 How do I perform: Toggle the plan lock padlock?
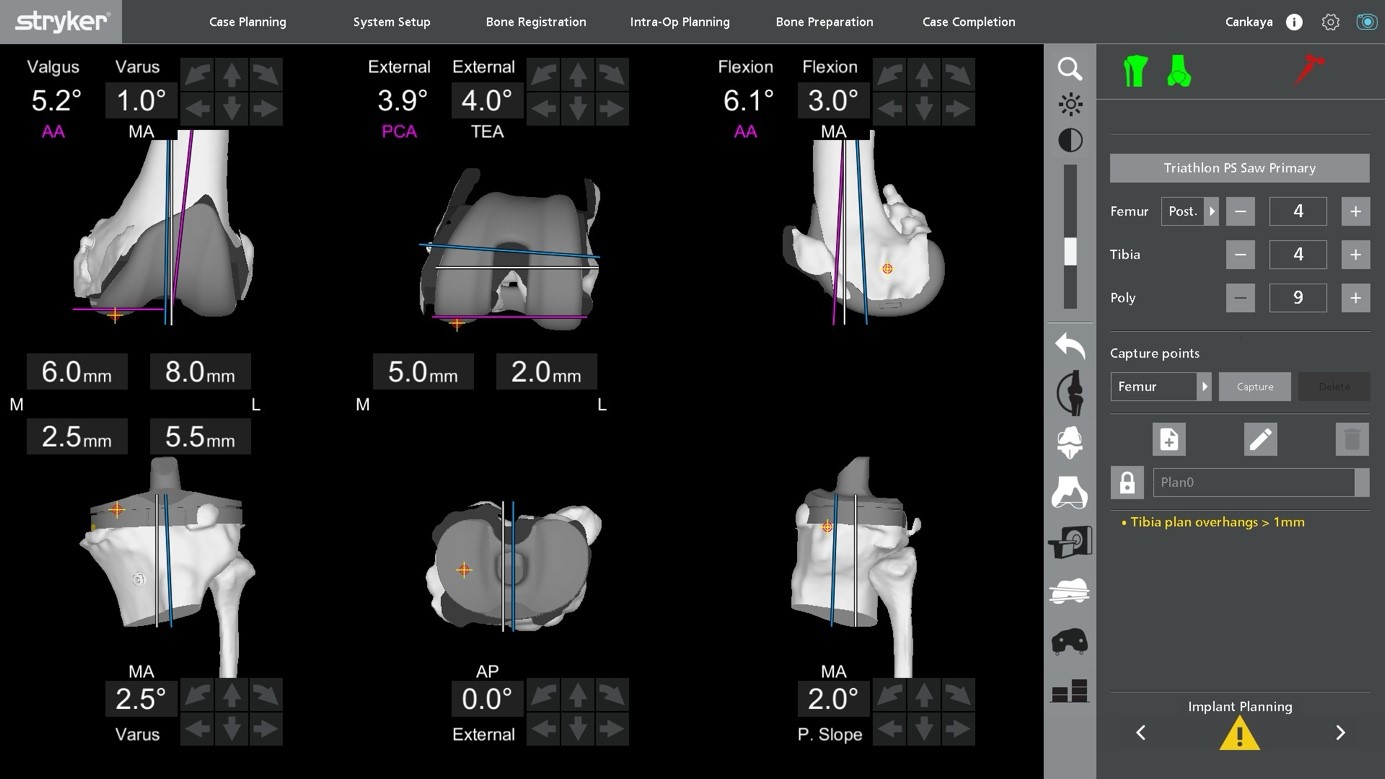click(x=1127, y=482)
